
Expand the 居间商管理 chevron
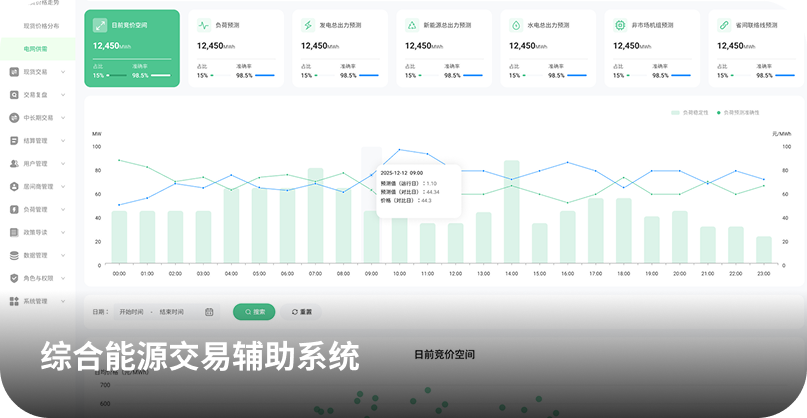point(63,186)
